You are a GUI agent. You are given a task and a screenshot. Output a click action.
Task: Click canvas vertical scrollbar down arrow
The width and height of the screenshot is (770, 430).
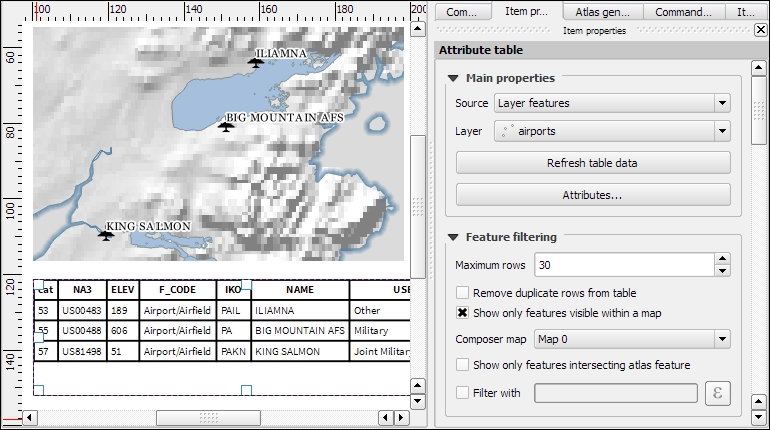[x=418, y=401]
